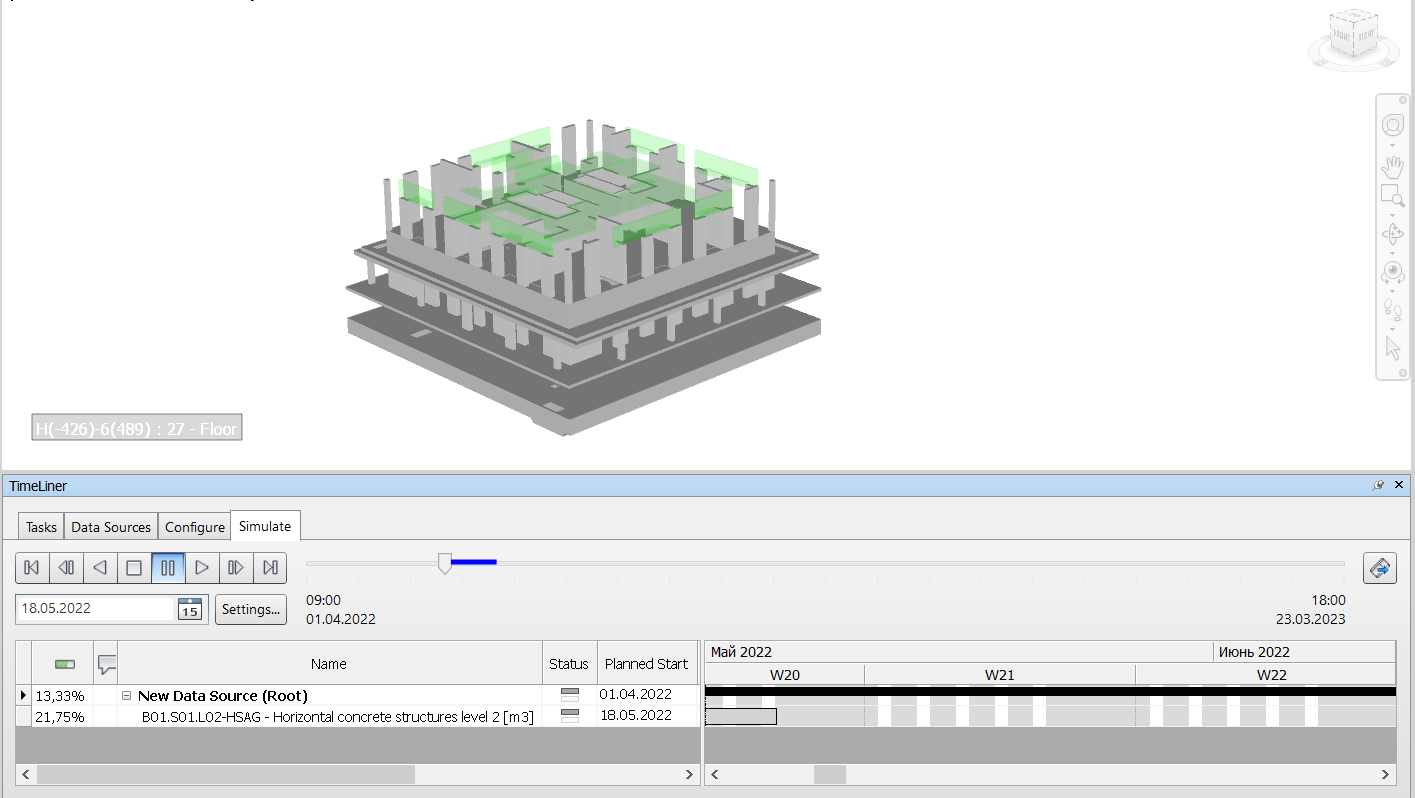Expand the Walk tool dropdown arrow

pyautogui.click(x=1393, y=327)
